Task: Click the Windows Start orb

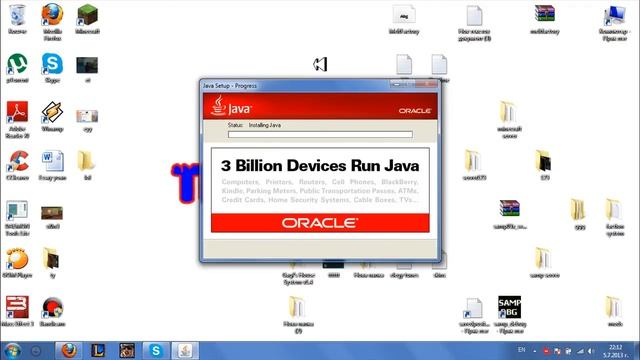Action: click(12, 351)
